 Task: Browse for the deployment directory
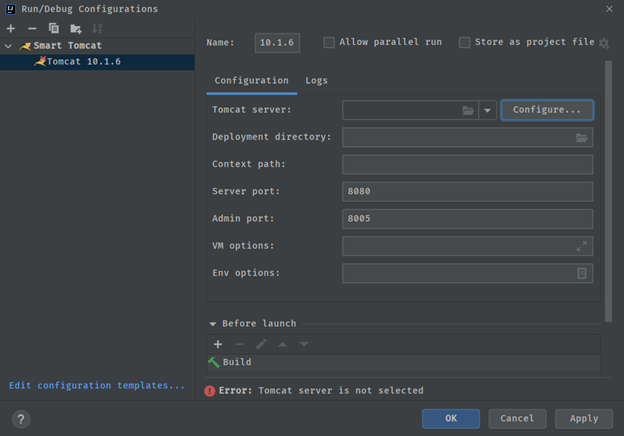pos(581,138)
